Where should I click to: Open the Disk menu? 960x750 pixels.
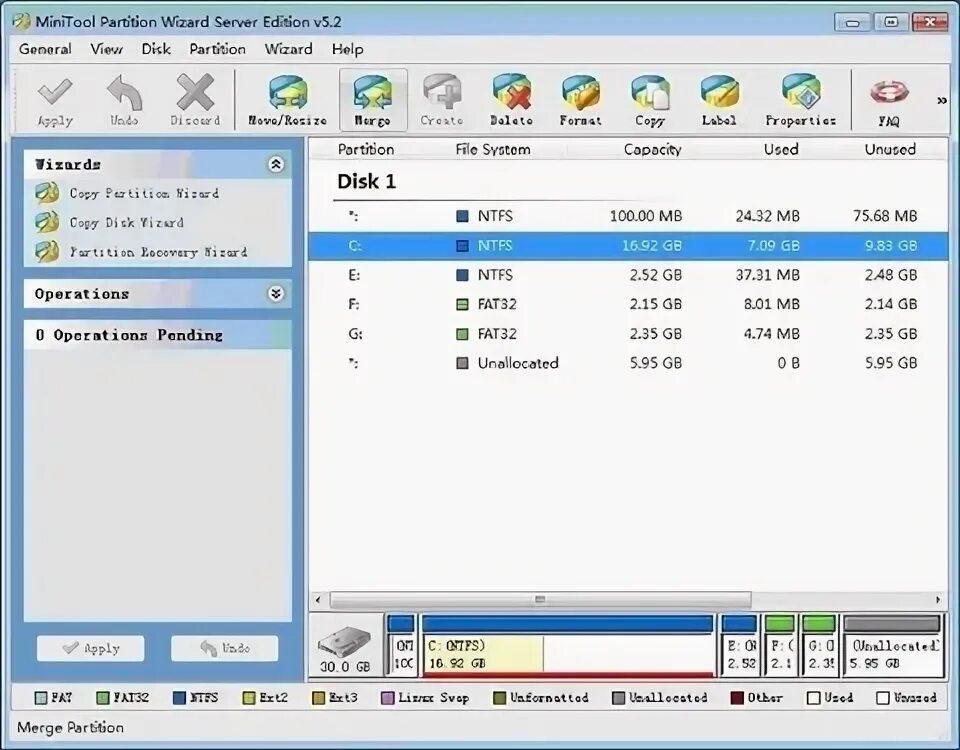(x=156, y=49)
